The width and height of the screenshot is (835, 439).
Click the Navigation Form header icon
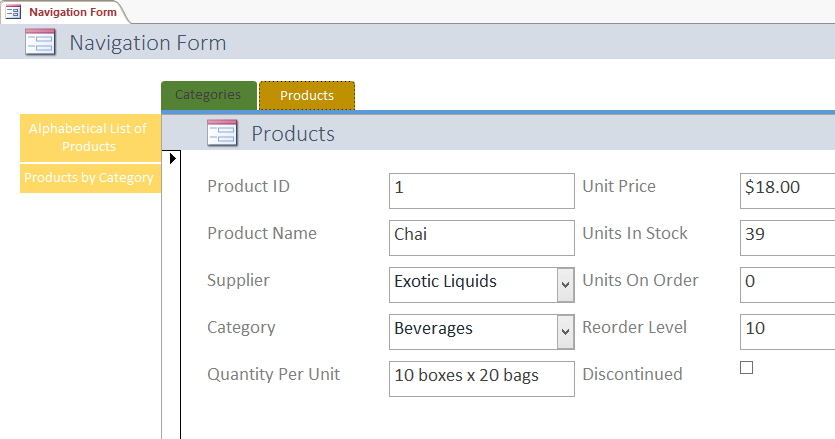(40, 43)
